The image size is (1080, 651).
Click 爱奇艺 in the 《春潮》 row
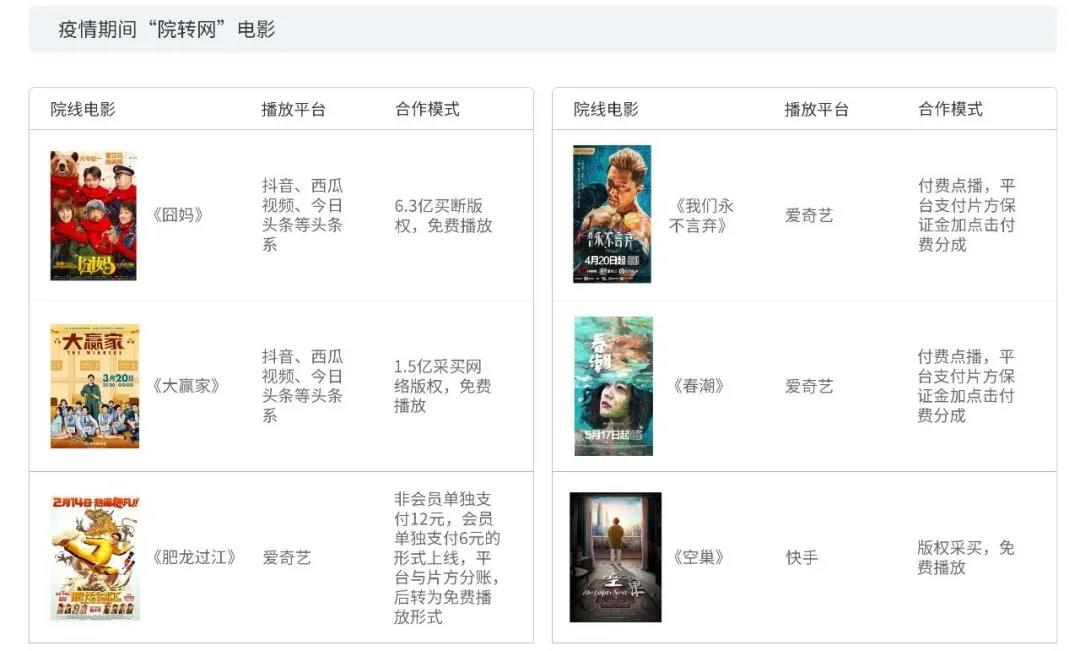click(x=809, y=386)
